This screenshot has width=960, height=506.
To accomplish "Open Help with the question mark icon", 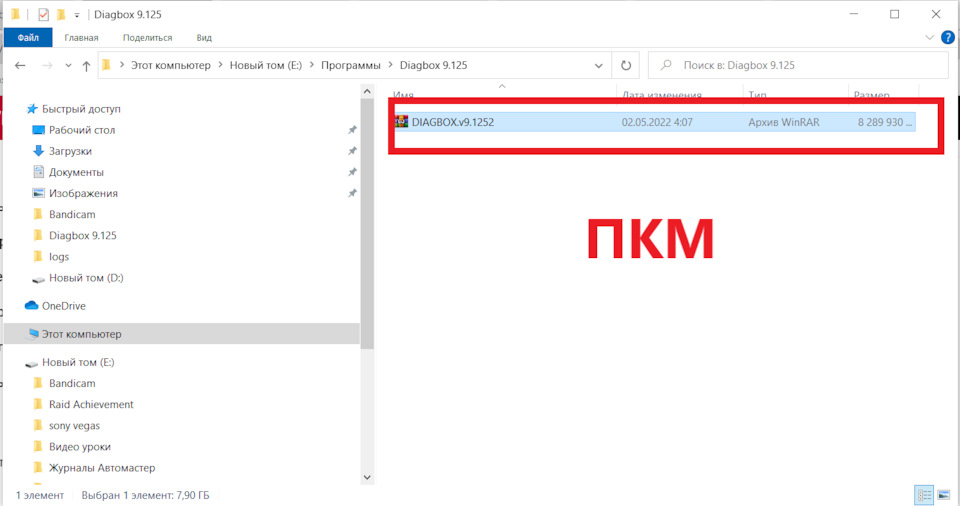I will pos(948,37).
